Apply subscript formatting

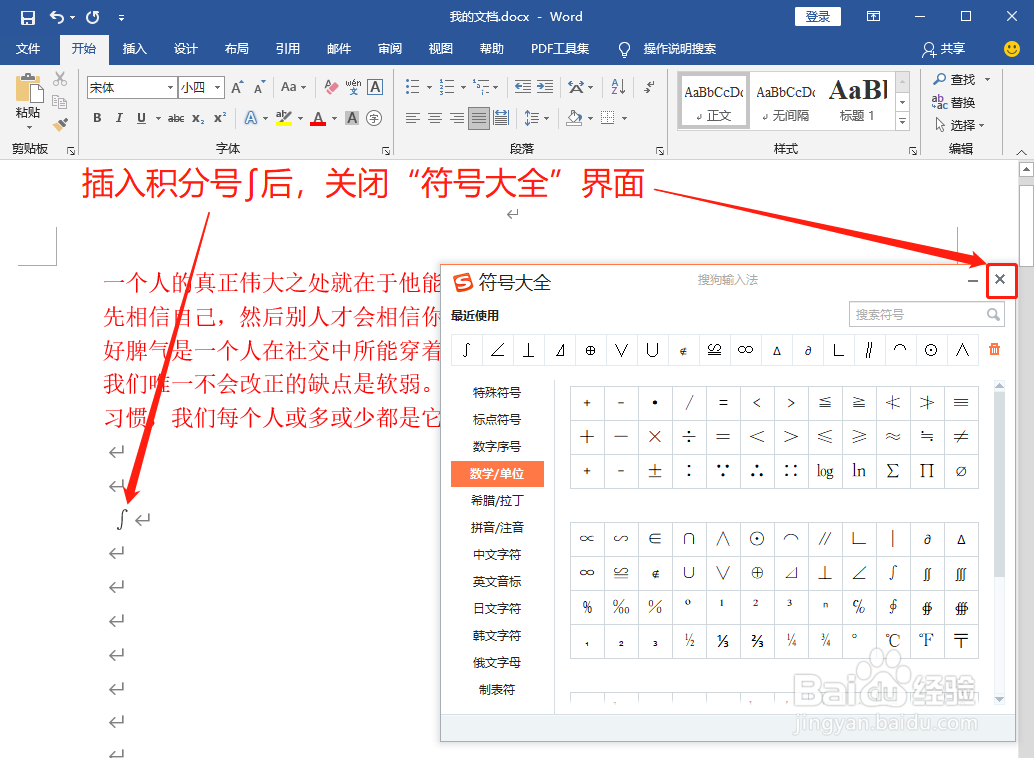197,118
